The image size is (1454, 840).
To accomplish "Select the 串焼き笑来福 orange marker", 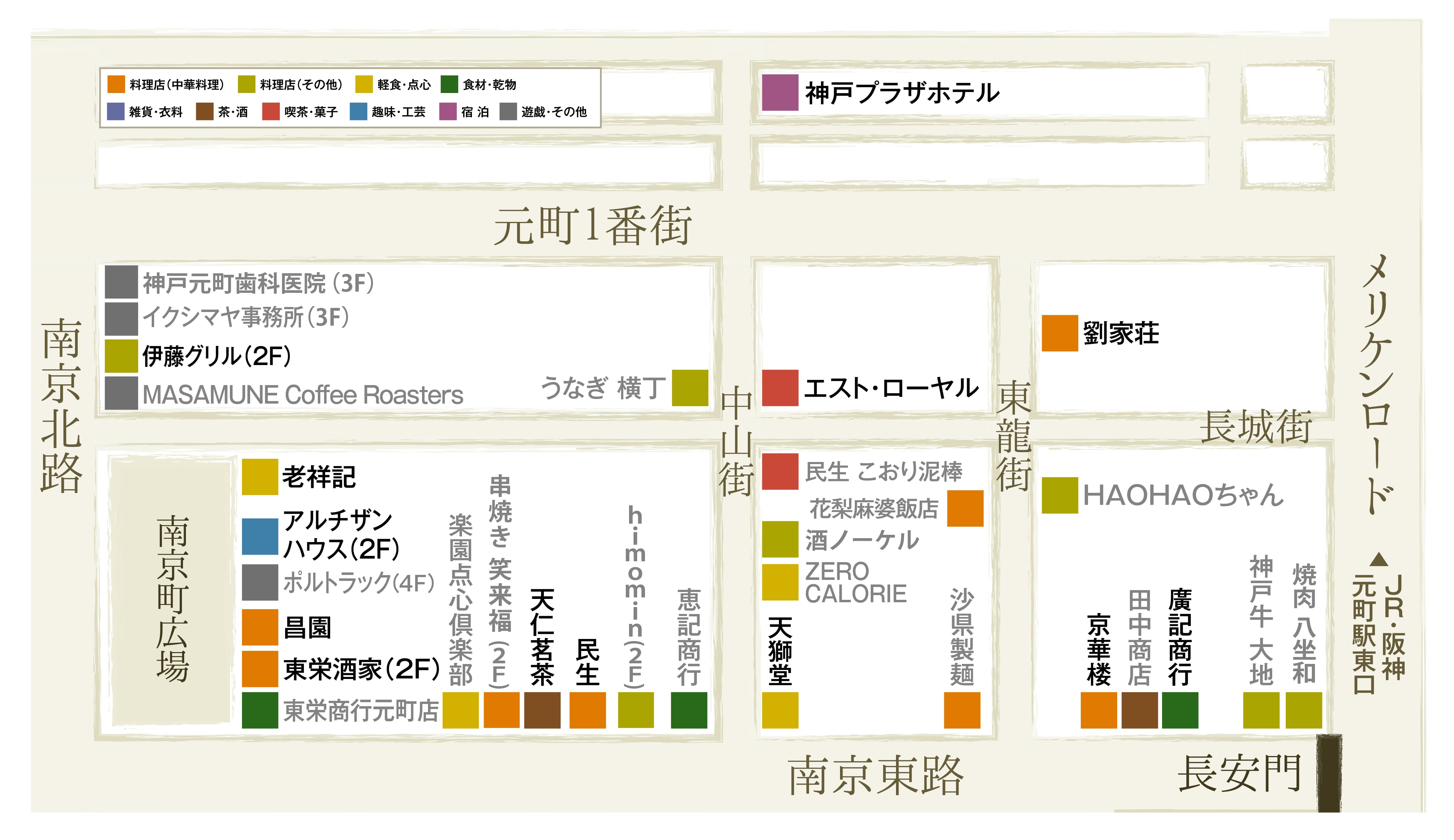I will point(501,710).
